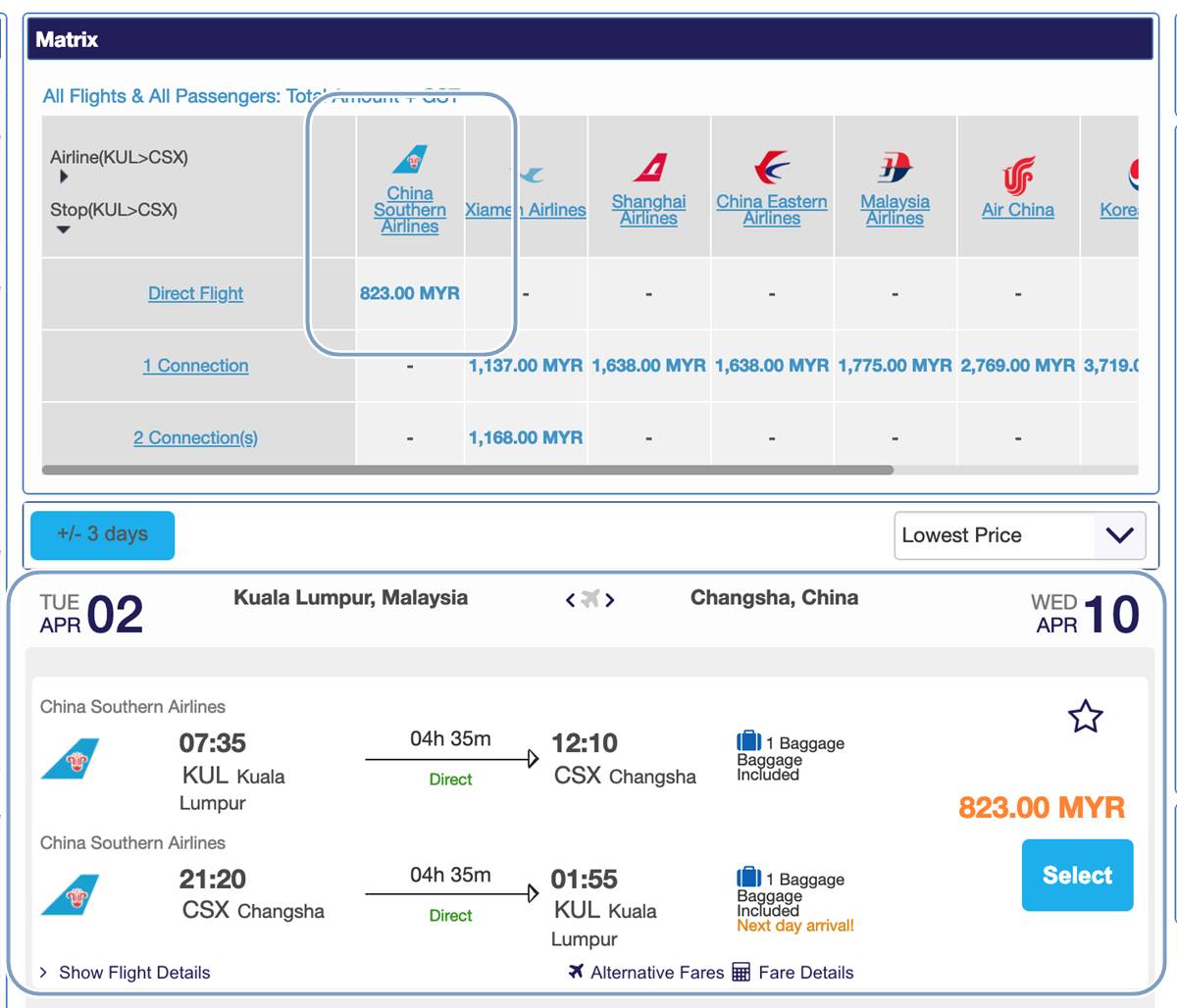Click the China Eastern Airlines logo icon
Viewport: 1177px width, 1008px height.
(772, 168)
